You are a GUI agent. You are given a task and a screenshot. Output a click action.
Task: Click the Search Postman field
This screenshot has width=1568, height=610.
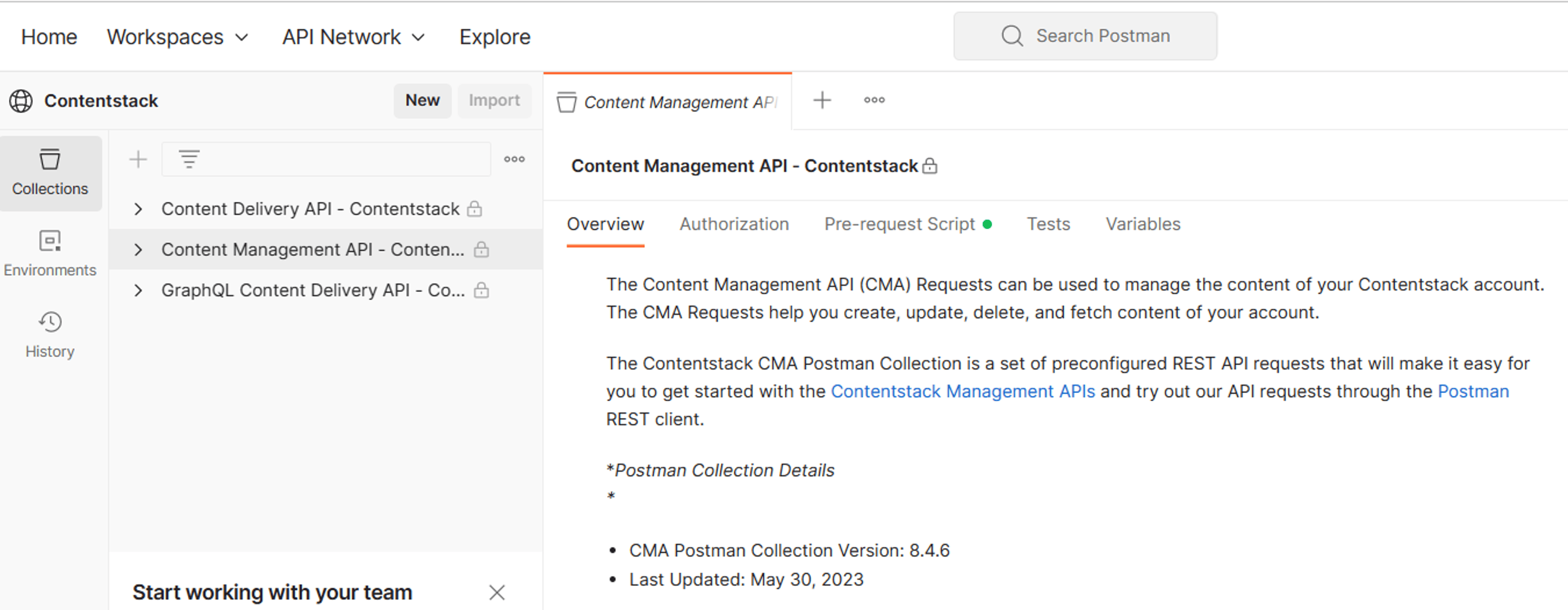click(x=1085, y=36)
